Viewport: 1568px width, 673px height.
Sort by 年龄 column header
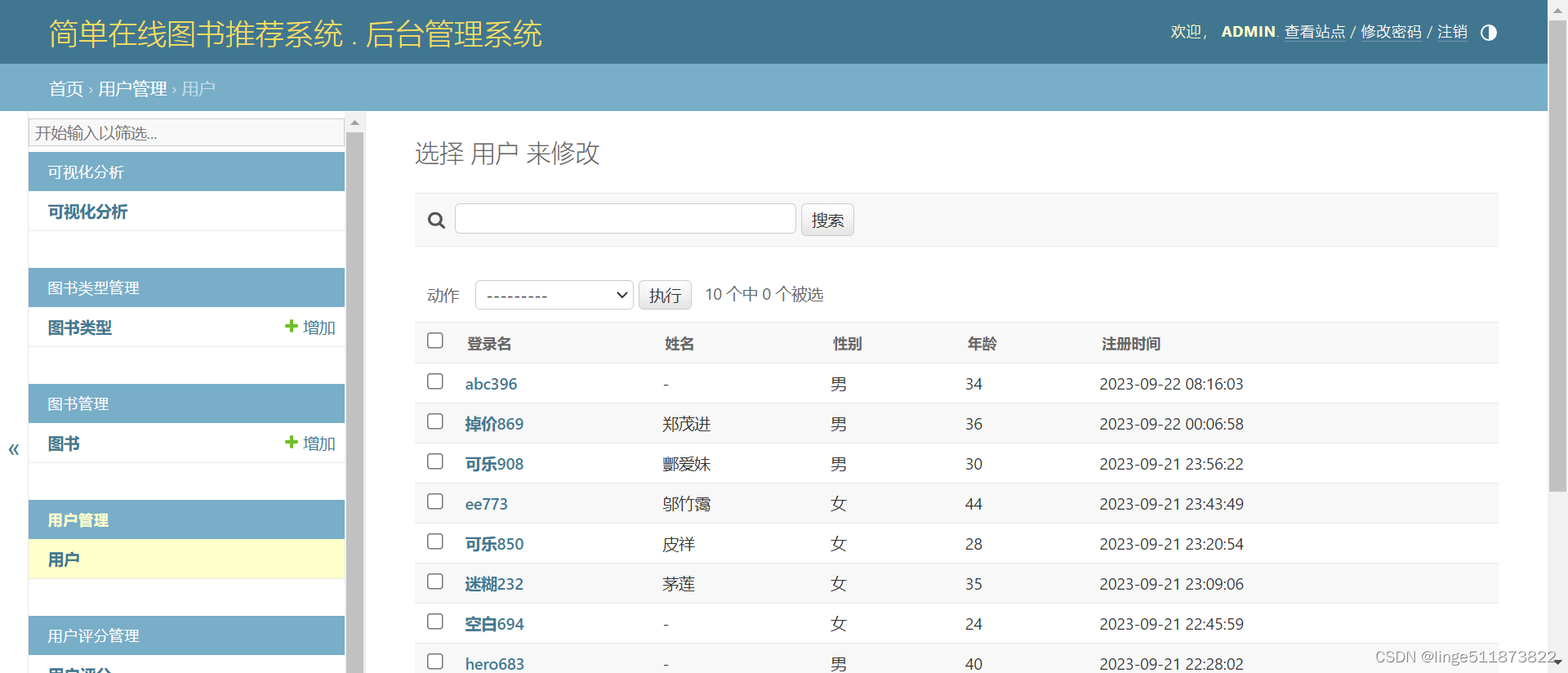pyautogui.click(x=982, y=344)
